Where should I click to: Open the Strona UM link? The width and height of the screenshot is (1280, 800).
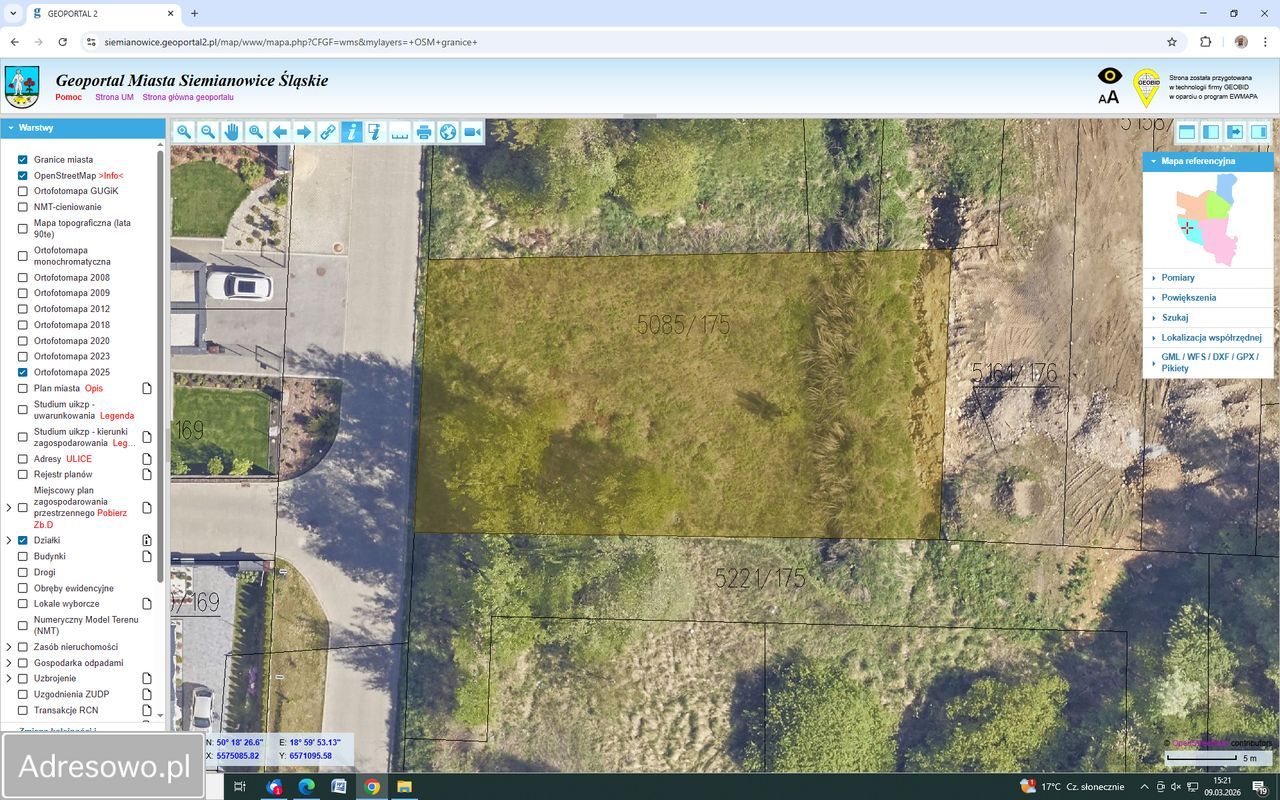(114, 97)
